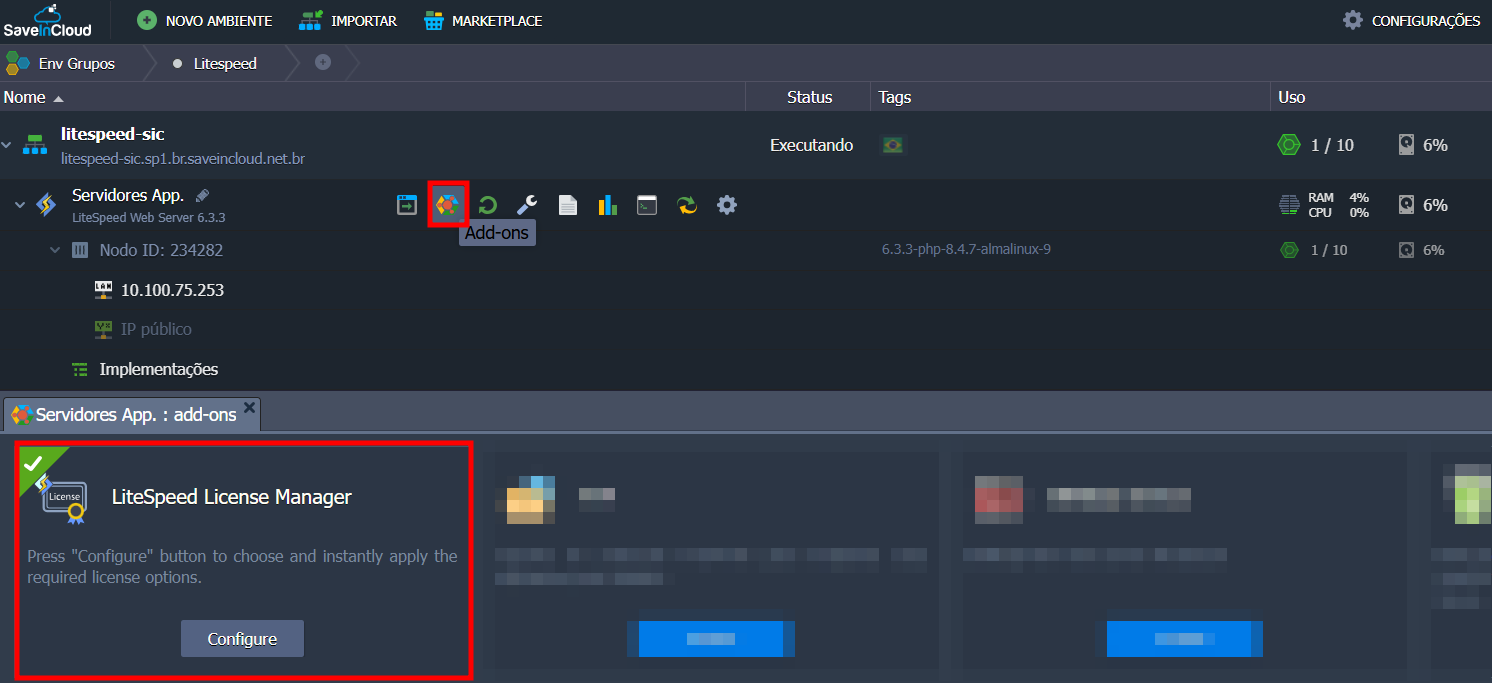Launch Web SSH terminal for Servidores App.
The image size is (1492, 683).
click(647, 205)
